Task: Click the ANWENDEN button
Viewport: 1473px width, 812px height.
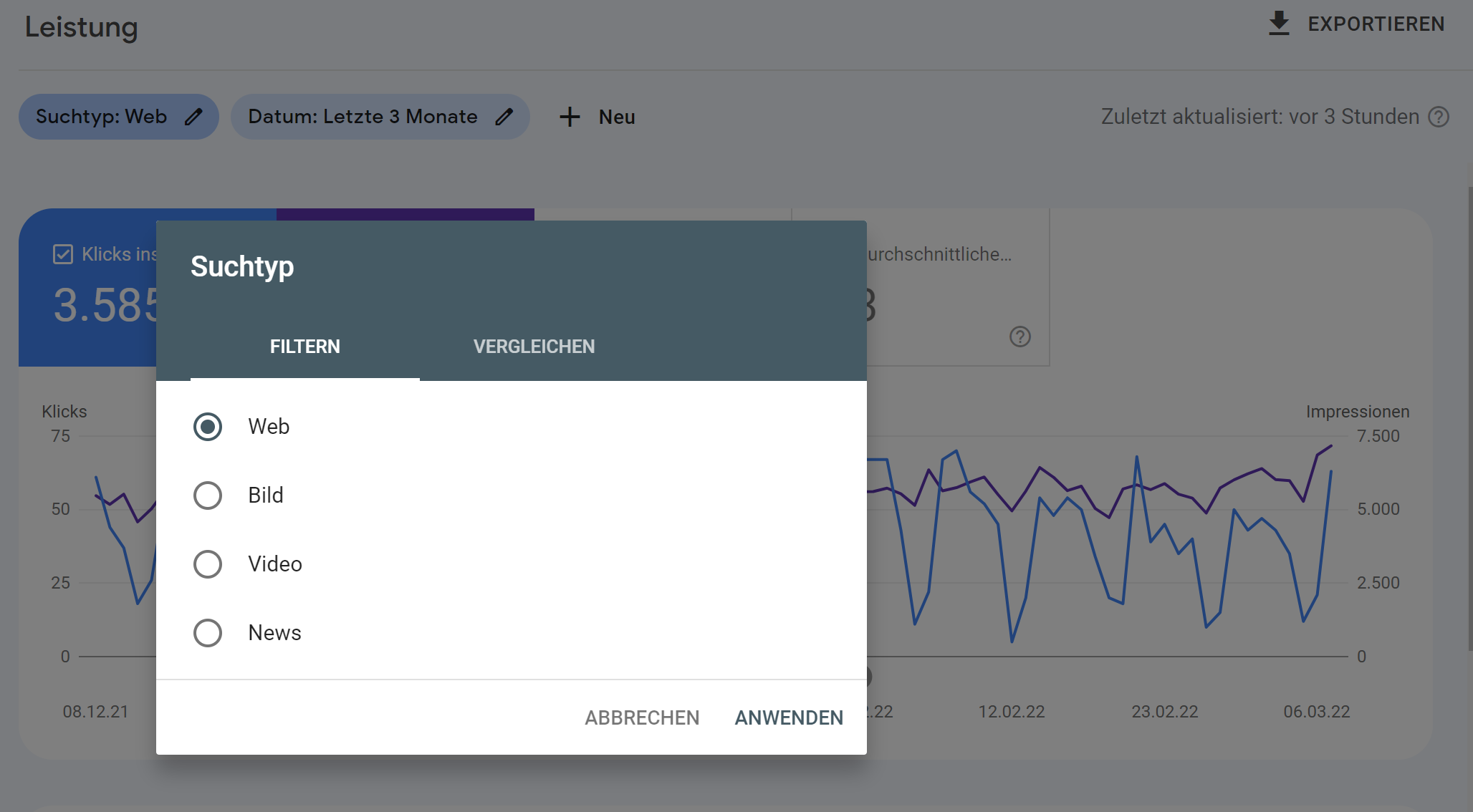Action: tap(789, 717)
